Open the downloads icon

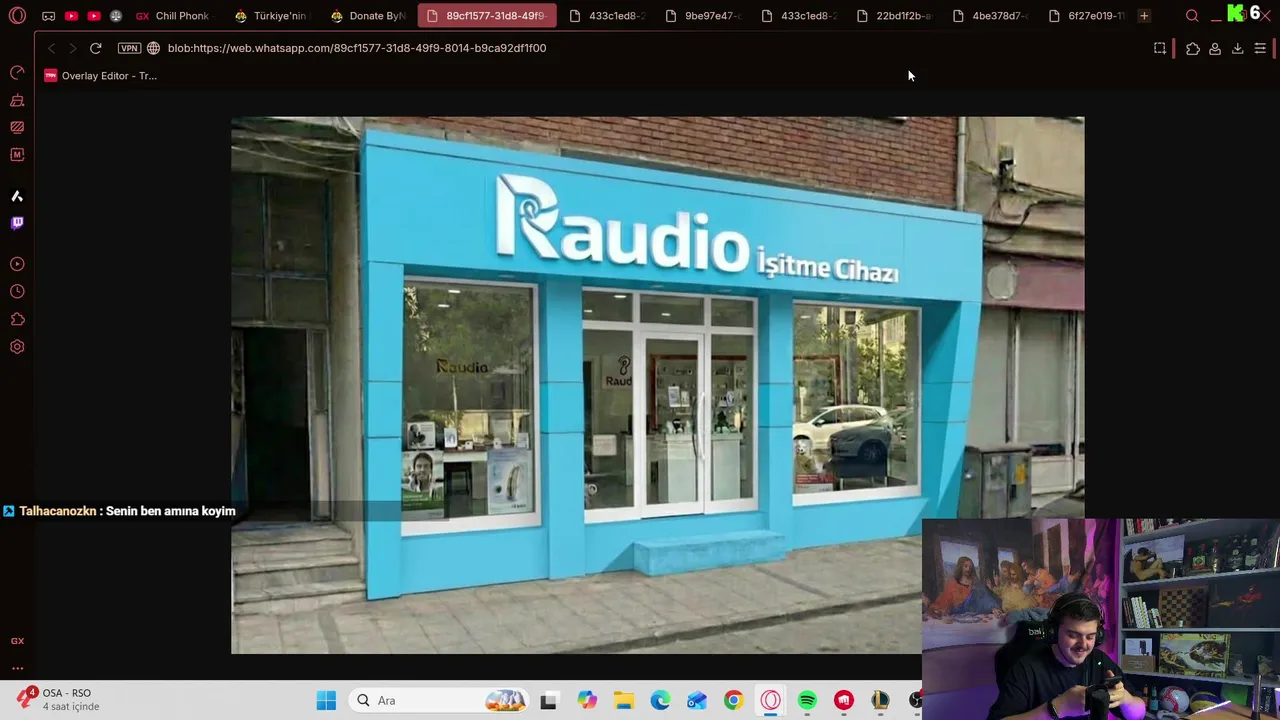point(1237,48)
